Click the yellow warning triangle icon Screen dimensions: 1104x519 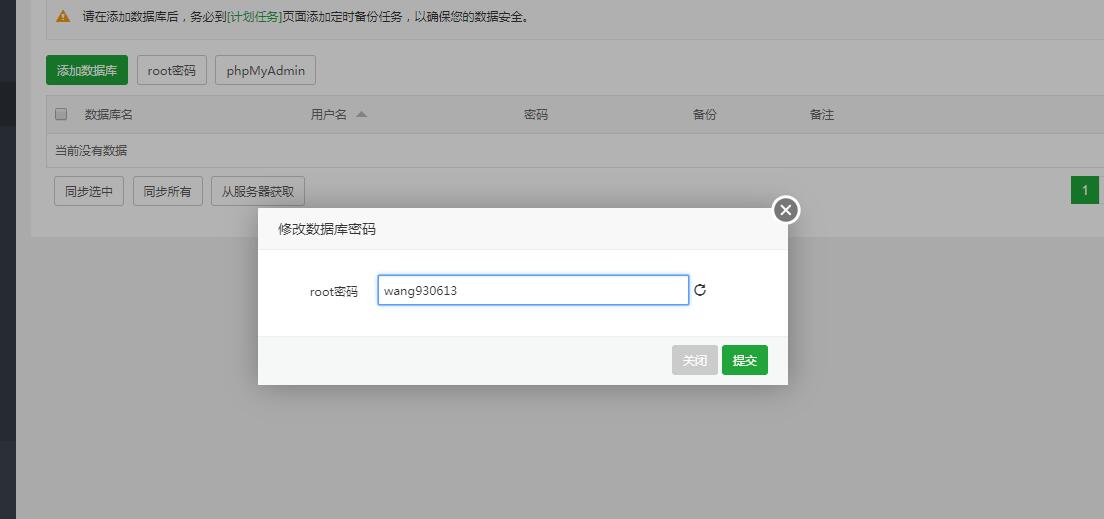(x=63, y=17)
